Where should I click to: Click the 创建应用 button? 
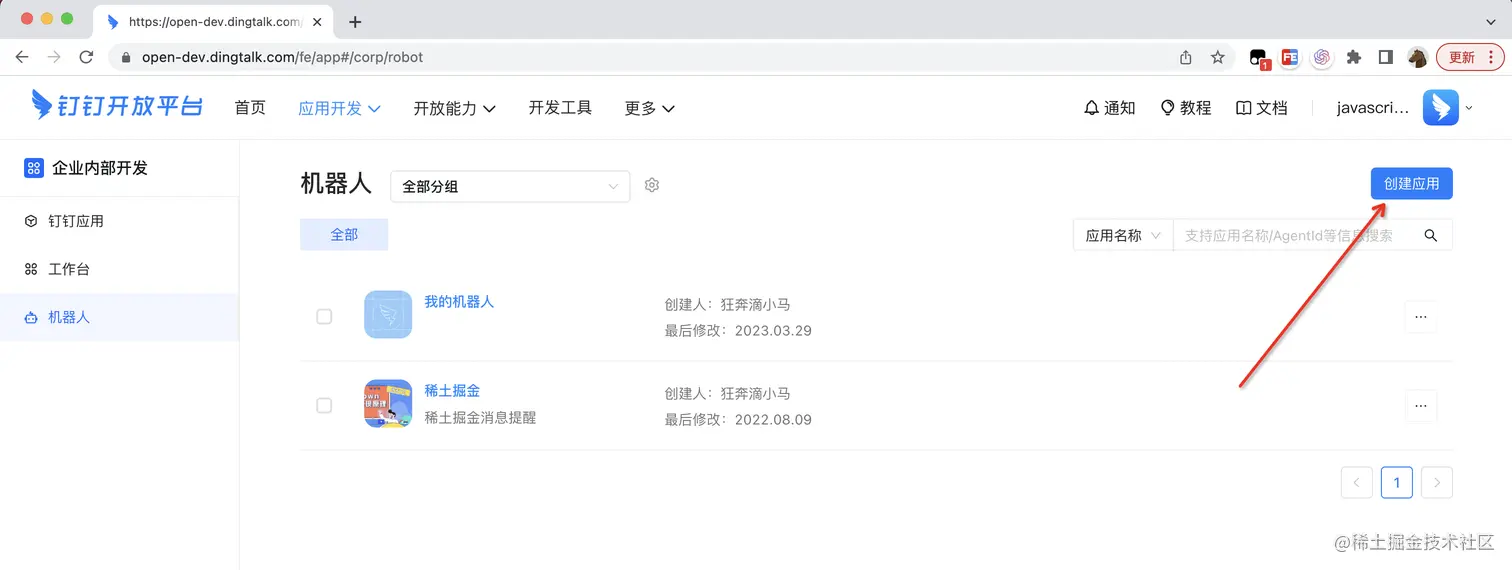click(x=1411, y=184)
